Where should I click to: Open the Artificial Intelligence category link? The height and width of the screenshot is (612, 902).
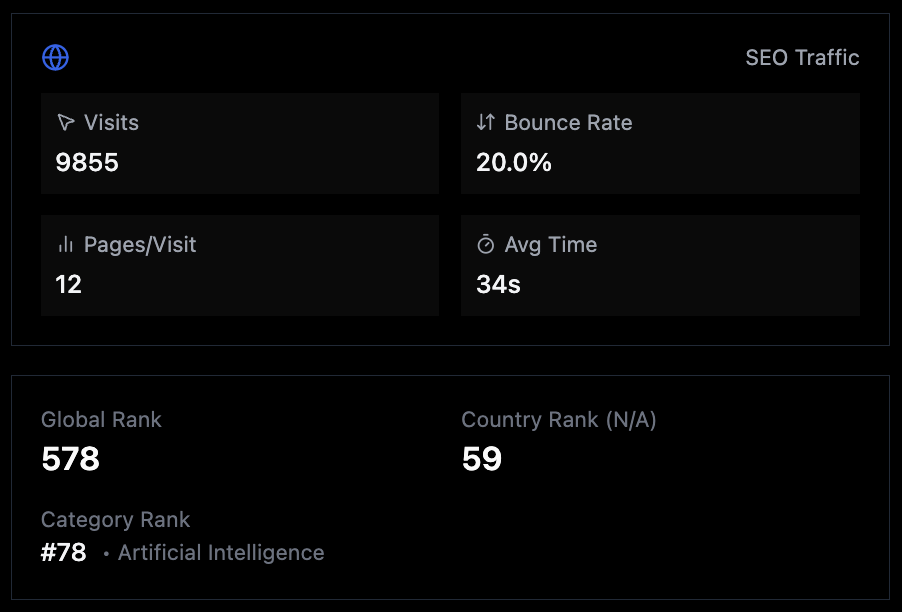point(221,553)
